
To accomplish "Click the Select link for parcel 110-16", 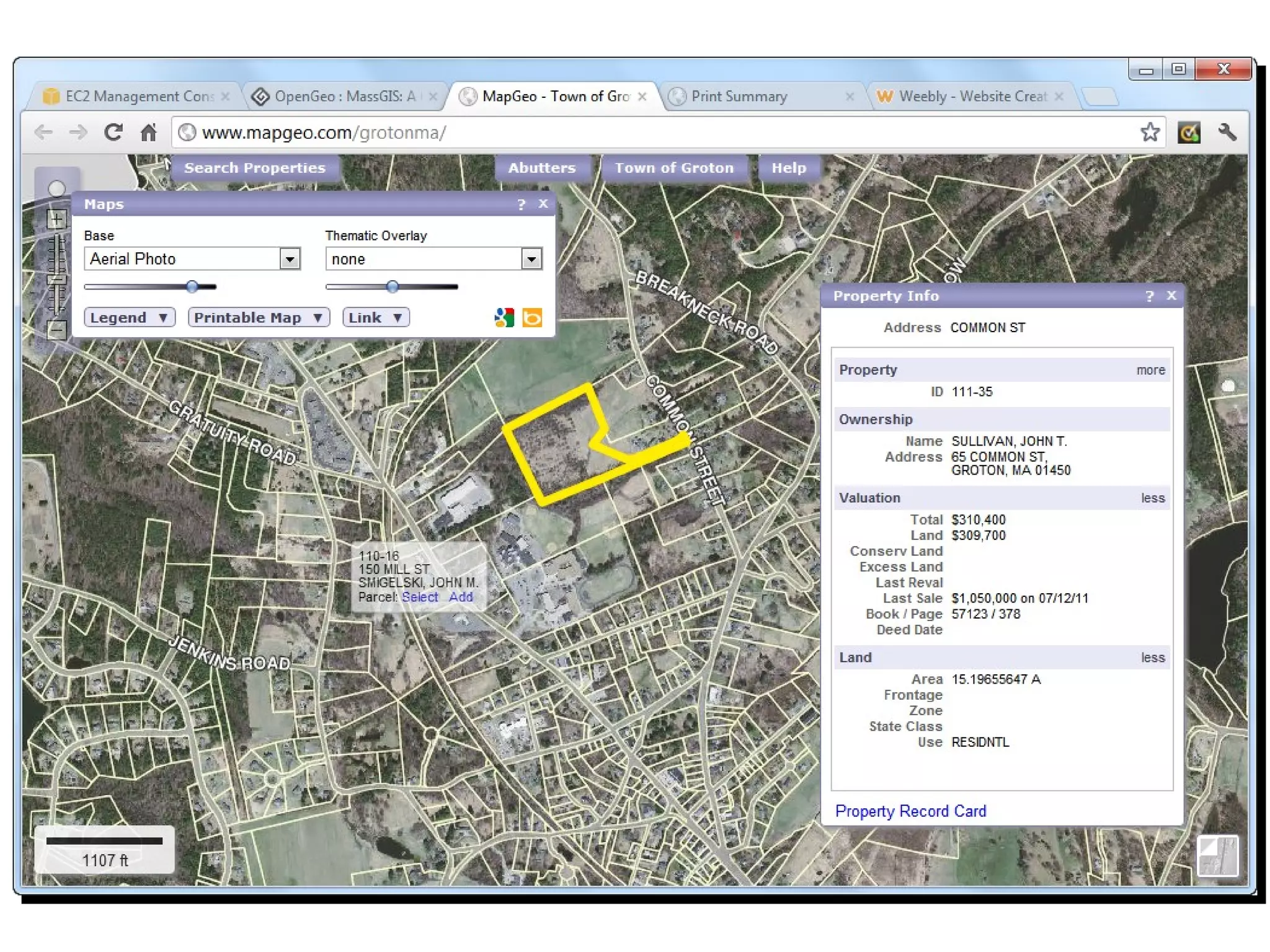I will (x=419, y=597).
